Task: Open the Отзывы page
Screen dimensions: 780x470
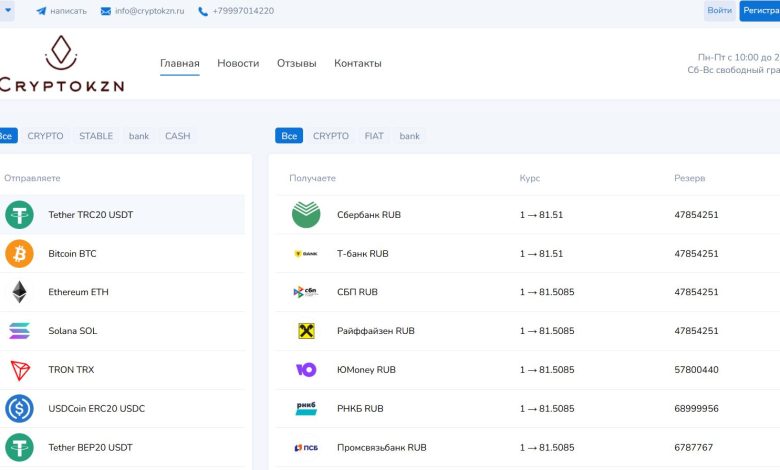Action: coord(296,63)
